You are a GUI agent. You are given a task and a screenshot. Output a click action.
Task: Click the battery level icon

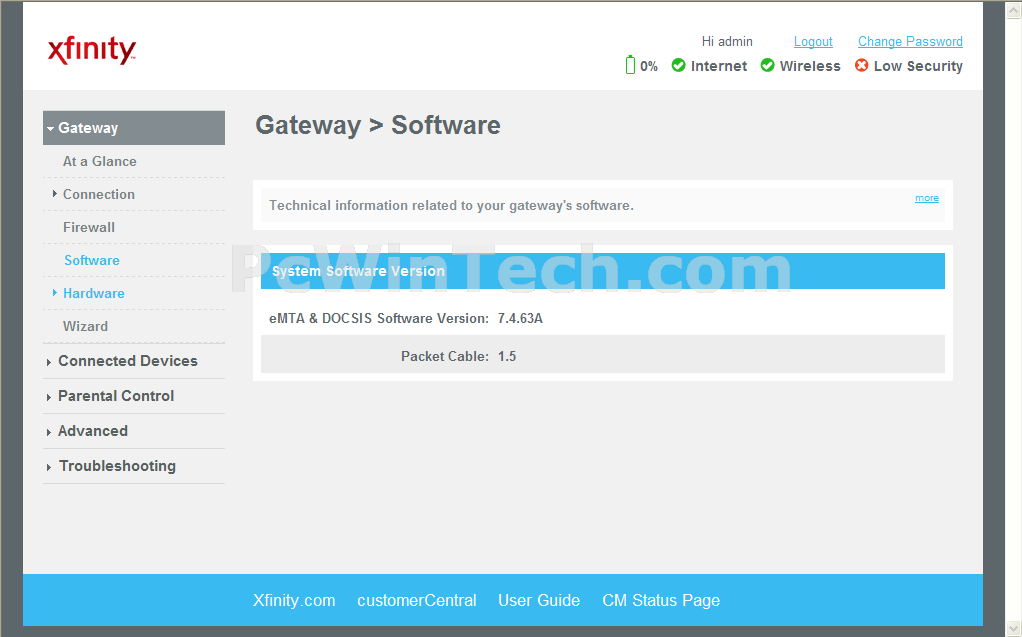coord(630,65)
